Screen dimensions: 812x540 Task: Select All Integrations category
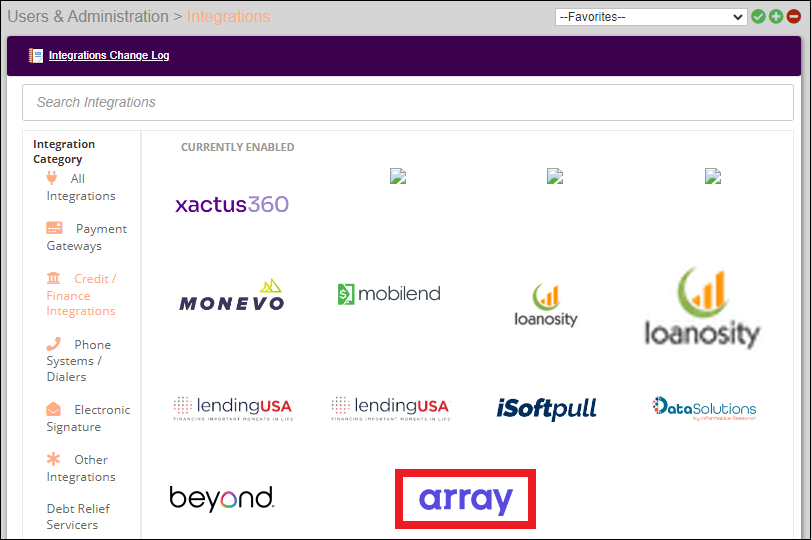coord(81,187)
